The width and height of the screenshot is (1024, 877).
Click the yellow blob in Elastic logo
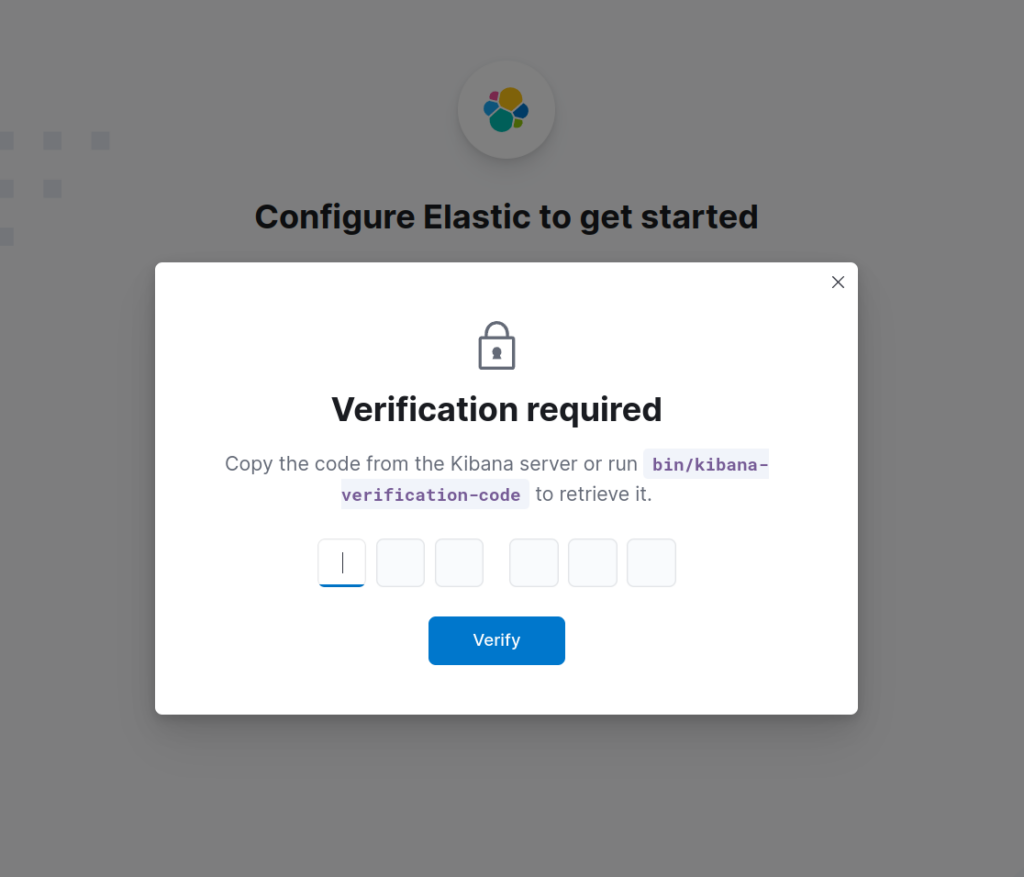511,99
